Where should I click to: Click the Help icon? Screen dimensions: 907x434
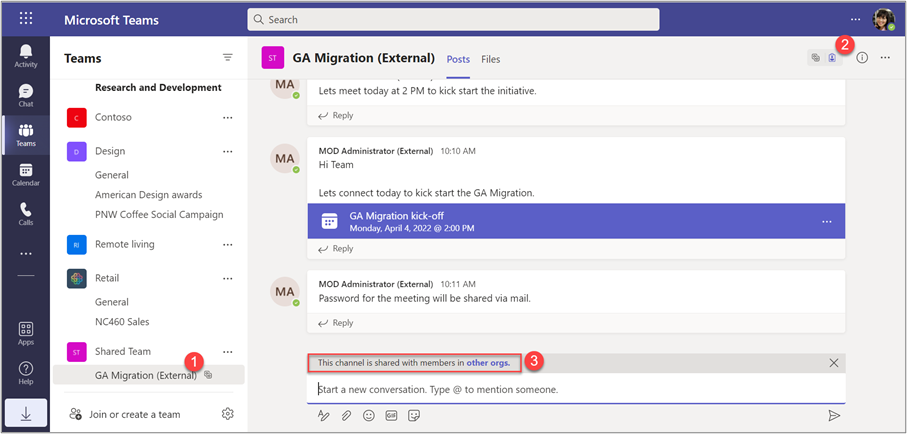pos(26,373)
